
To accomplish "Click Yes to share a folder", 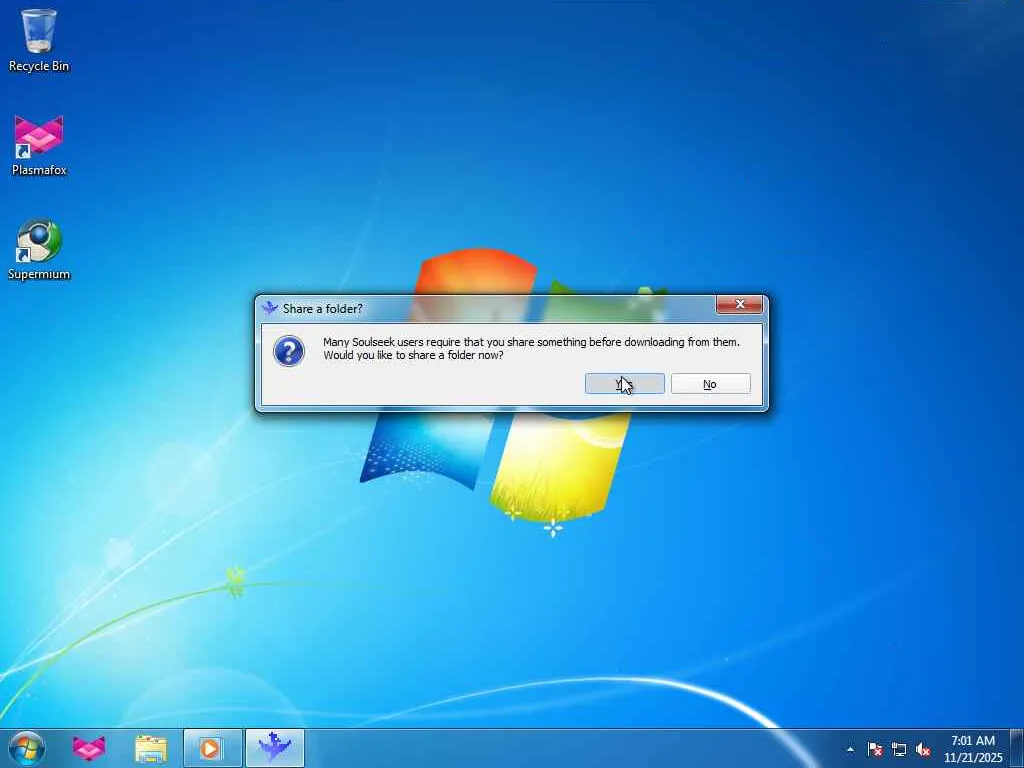I will [624, 384].
